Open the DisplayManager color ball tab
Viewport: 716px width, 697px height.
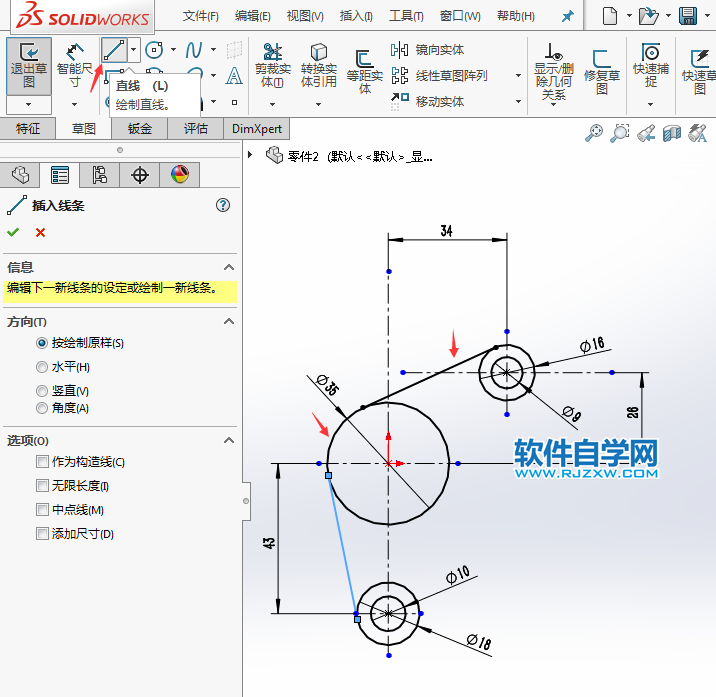[180, 175]
